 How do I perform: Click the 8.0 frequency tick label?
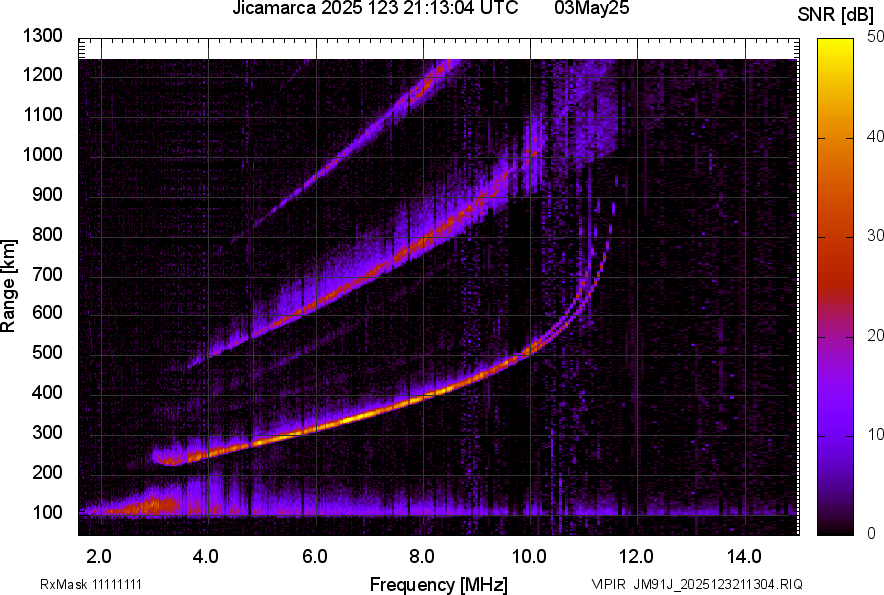[421, 556]
